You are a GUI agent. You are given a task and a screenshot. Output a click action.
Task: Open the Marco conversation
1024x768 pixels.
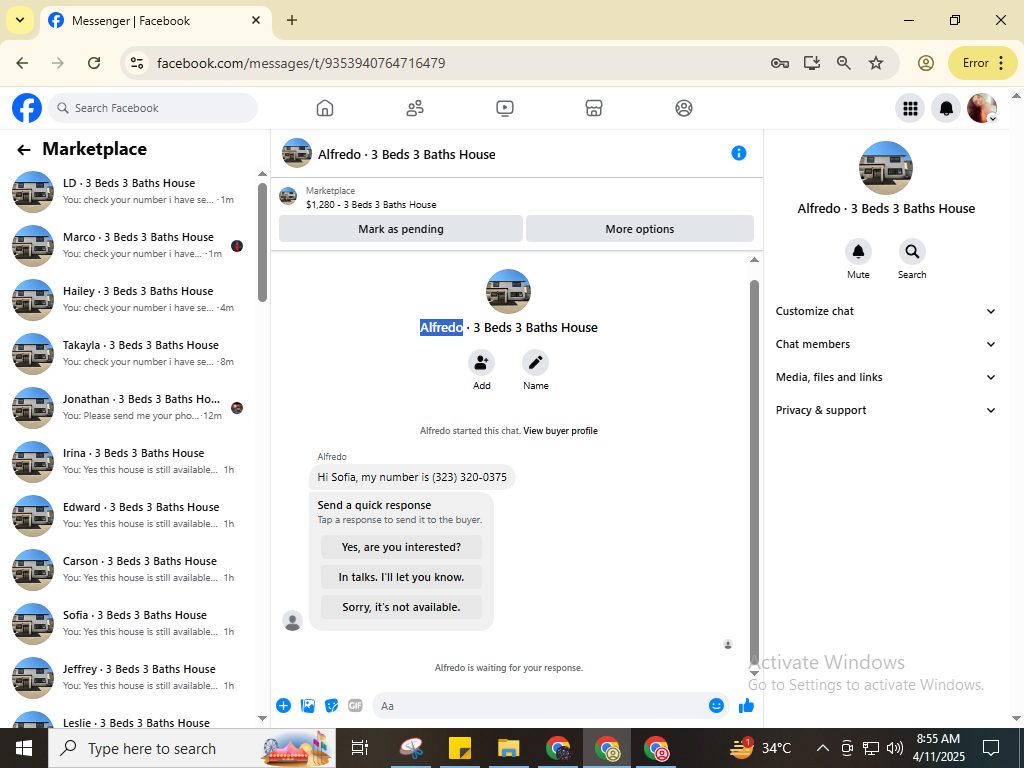pyautogui.click(x=131, y=246)
